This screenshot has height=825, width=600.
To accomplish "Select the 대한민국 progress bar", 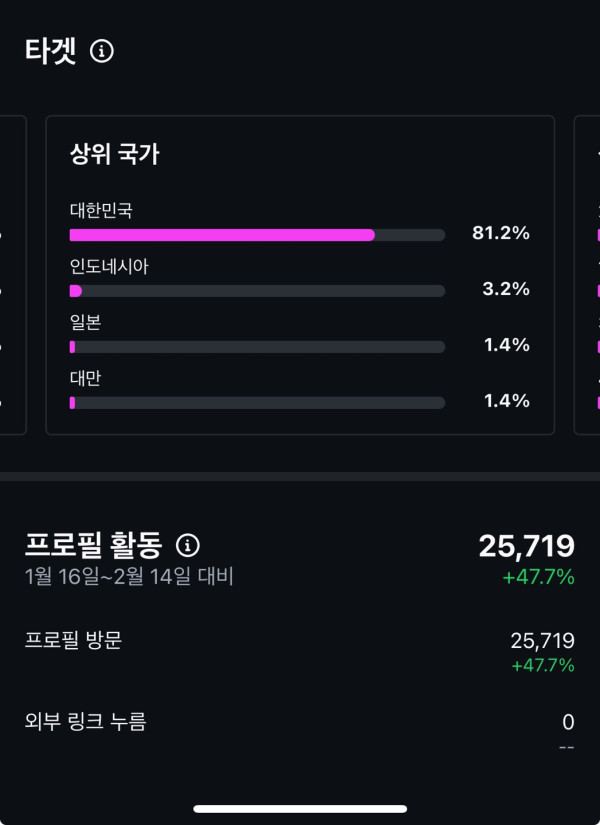I will point(257,235).
